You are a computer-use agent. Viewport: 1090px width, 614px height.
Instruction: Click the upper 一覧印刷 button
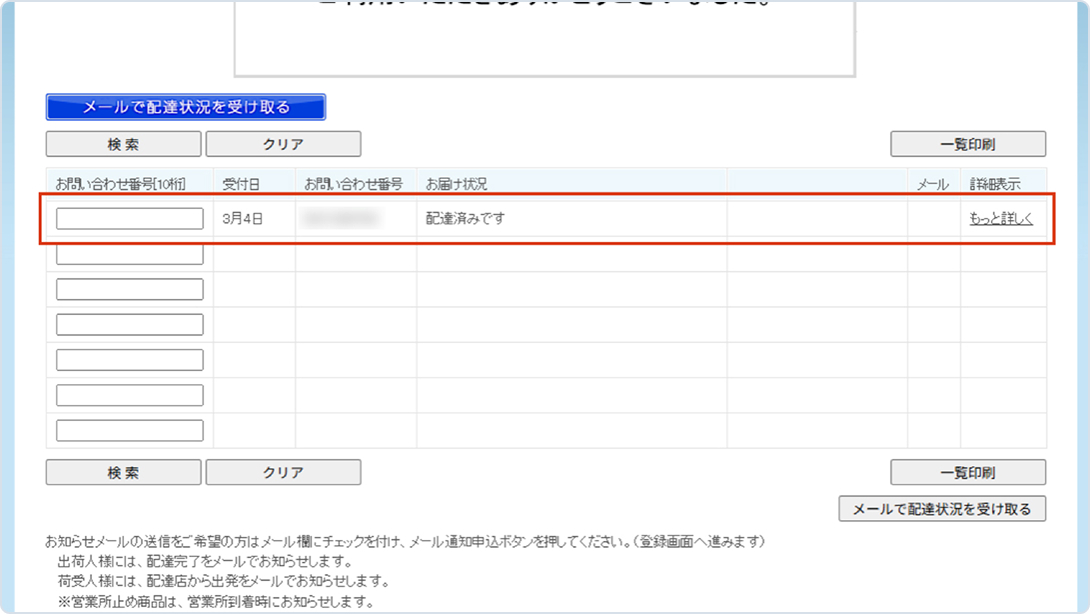tap(968, 144)
